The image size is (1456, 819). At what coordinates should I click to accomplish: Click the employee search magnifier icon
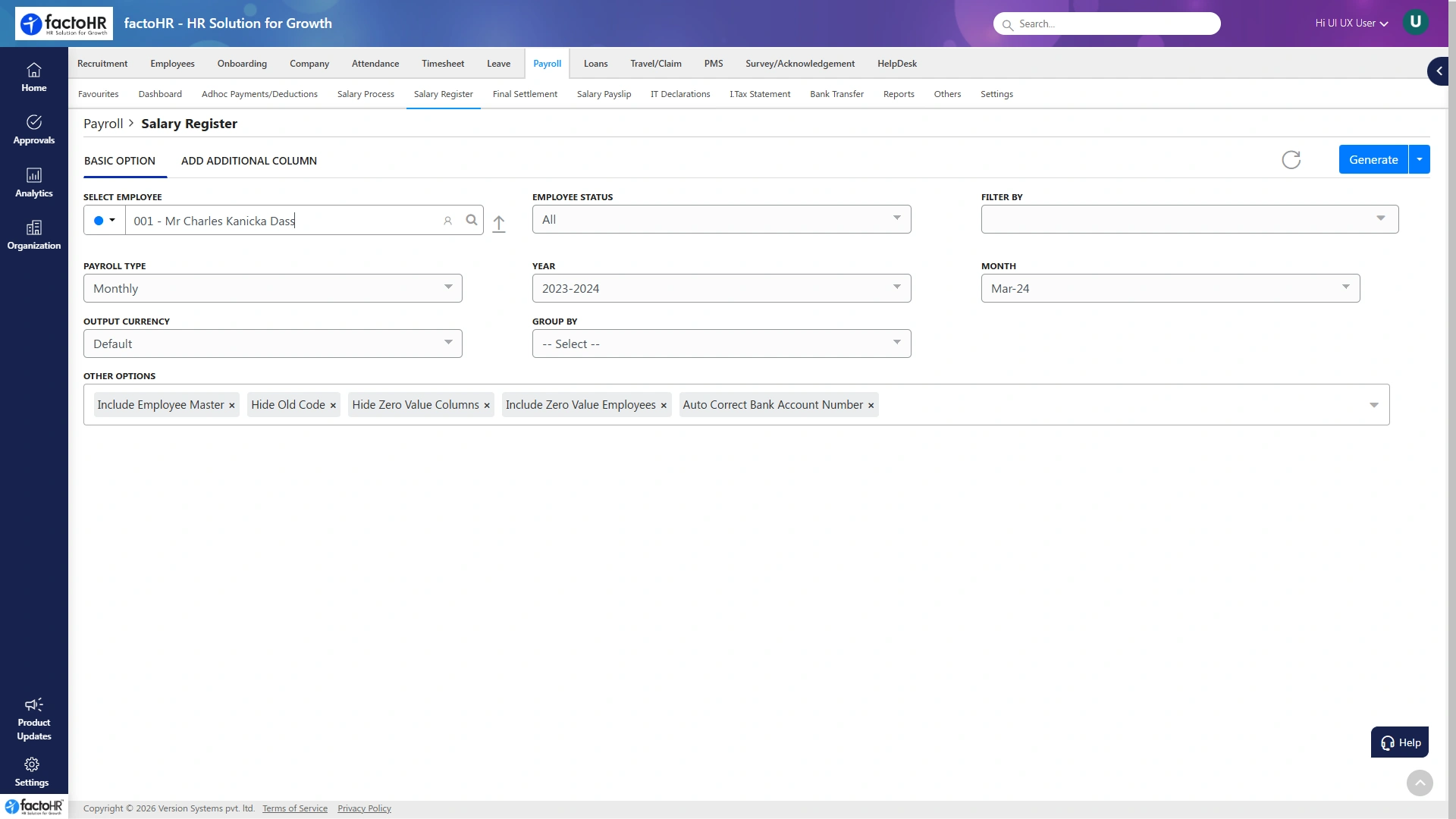point(472,221)
